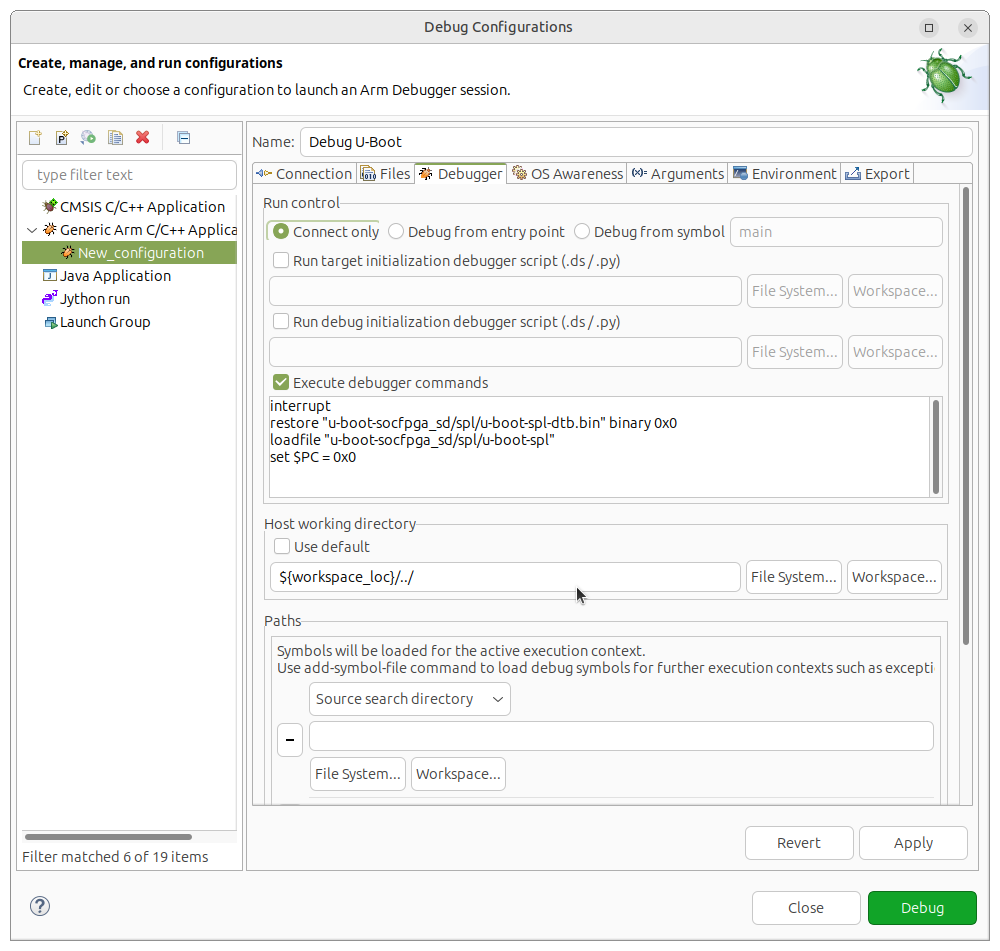Collapse all configurations in the tree

point(183,138)
